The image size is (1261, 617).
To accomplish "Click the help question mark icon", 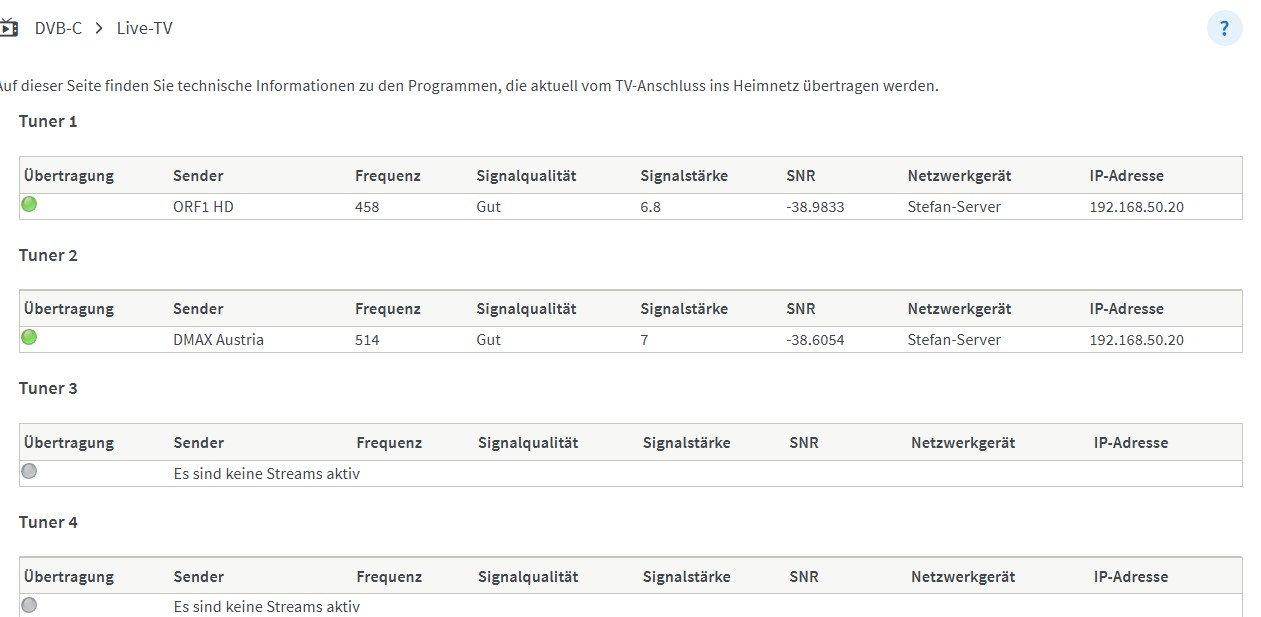I will pyautogui.click(x=1224, y=28).
